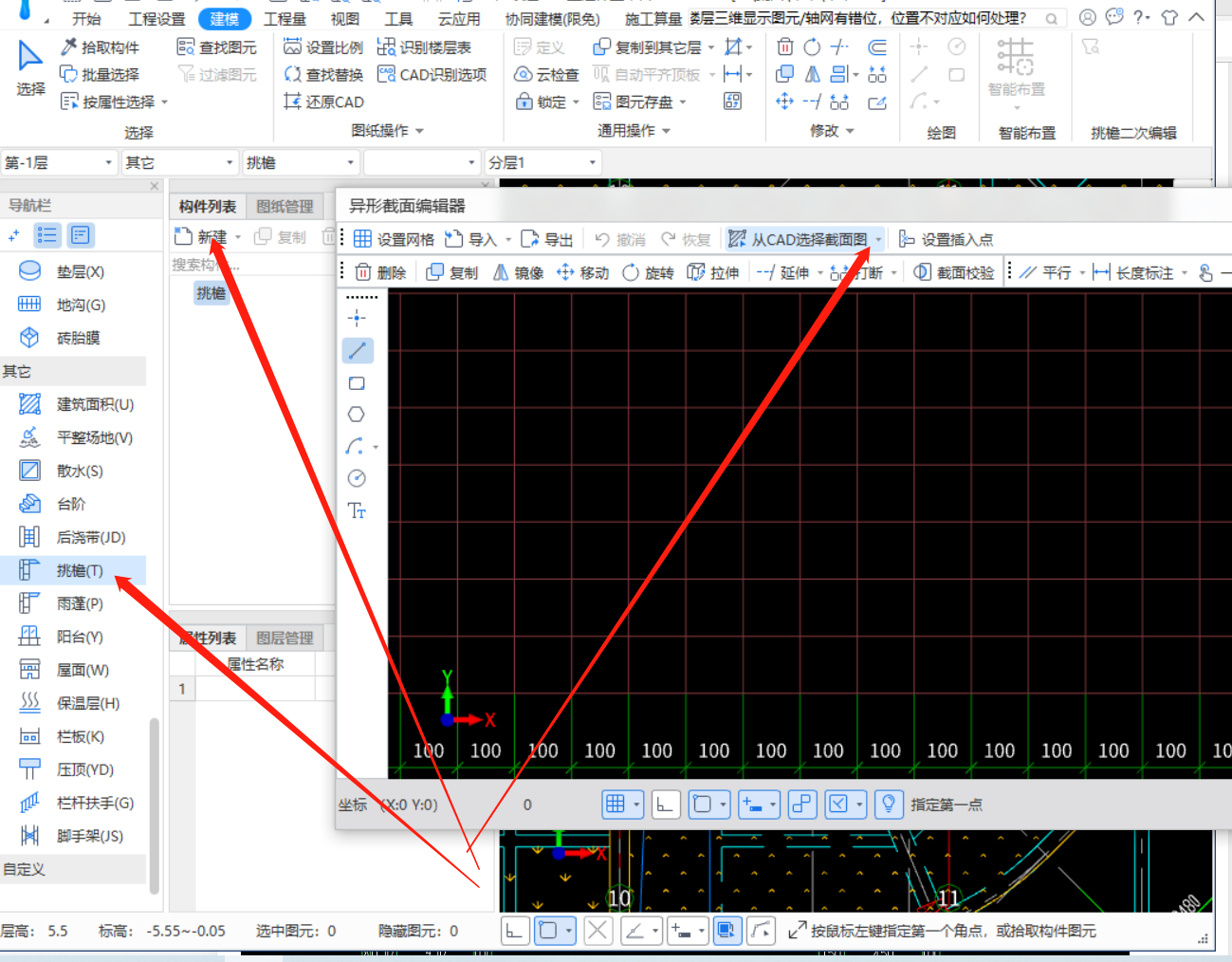
Task: Expand 按属性选择 dropdown arrow
Action: 164,102
